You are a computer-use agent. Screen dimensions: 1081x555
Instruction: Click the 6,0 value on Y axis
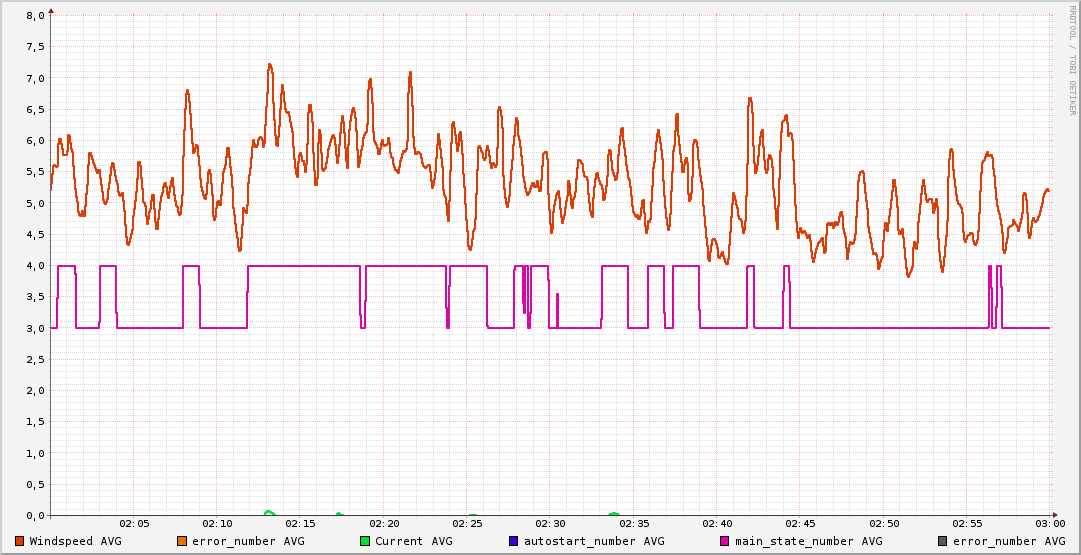(35, 141)
